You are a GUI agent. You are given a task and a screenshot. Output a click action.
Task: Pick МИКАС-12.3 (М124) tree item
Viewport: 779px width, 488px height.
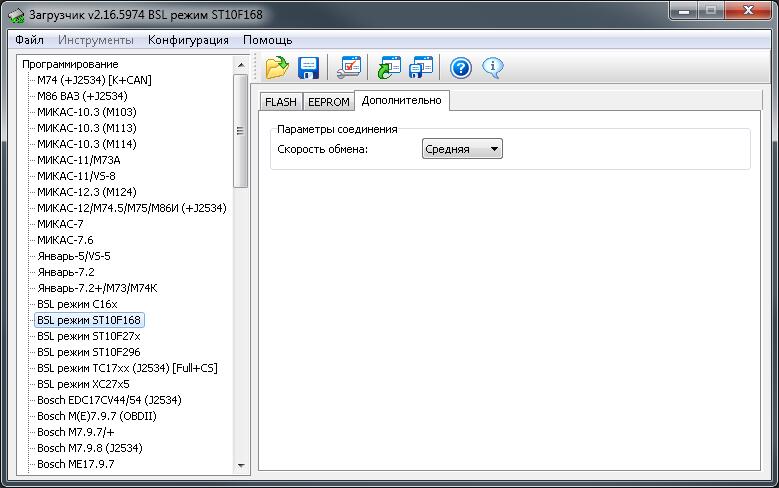pyautogui.click(x=86, y=192)
